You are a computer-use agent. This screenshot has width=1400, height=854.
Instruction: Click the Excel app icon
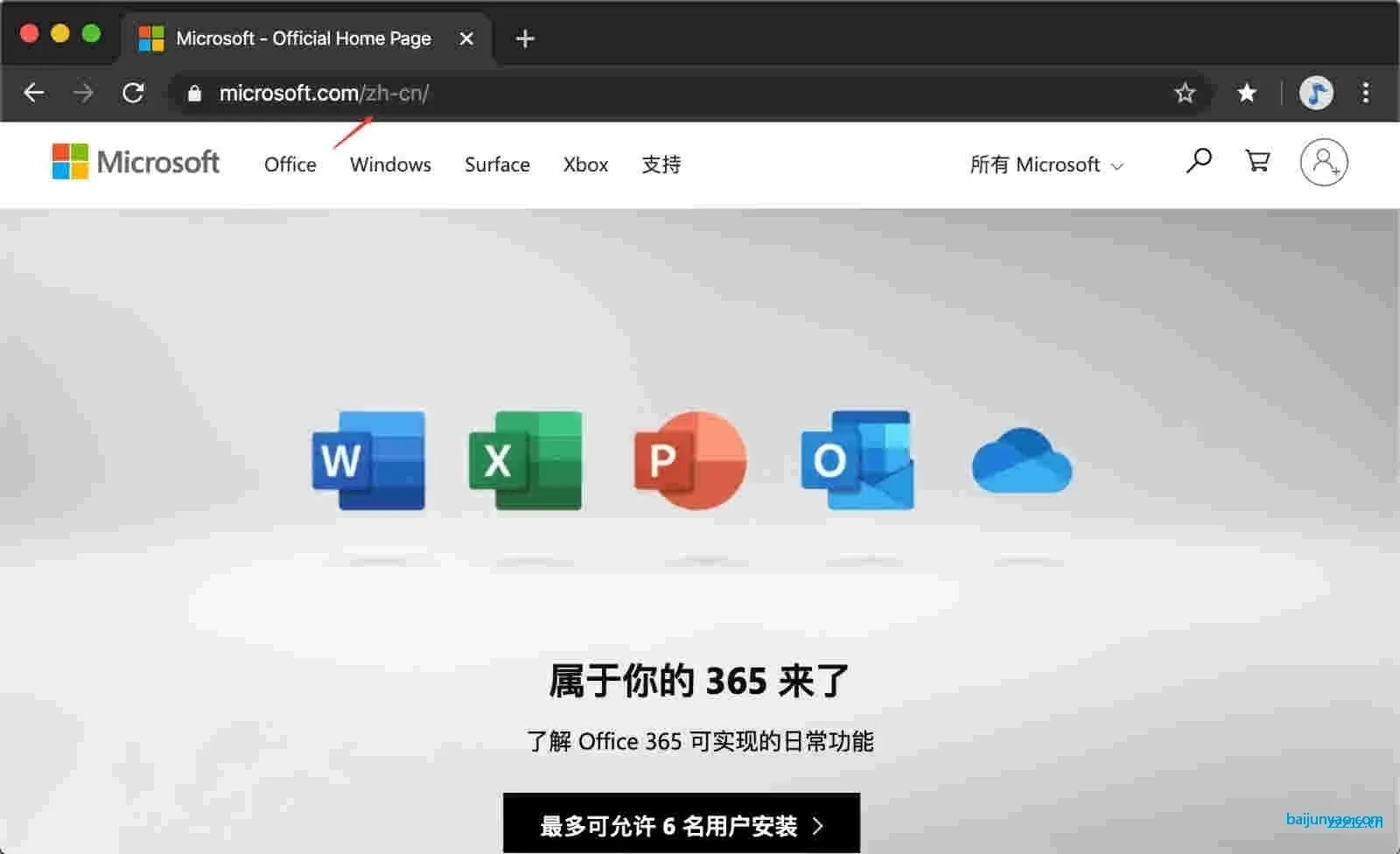[526, 460]
